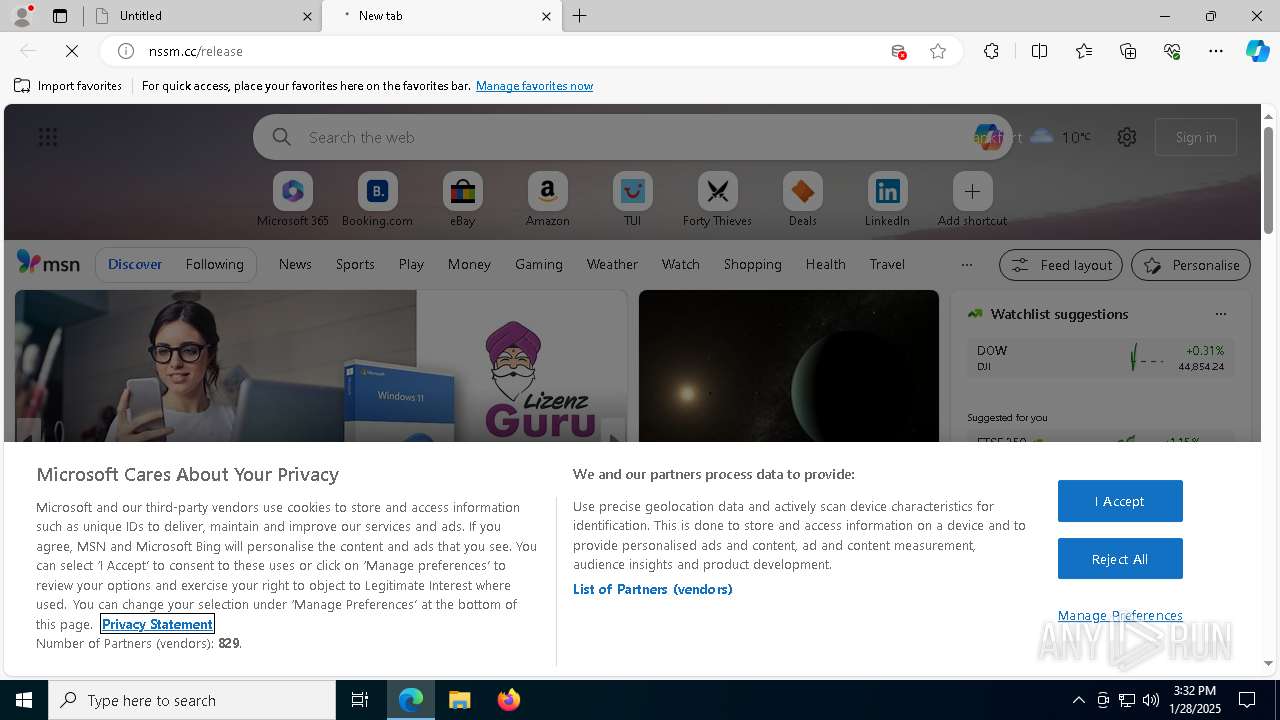This screenshot has width=1280, height=720.
Task: Open the Microsoft apps grid launcher
Action: click(47, 137)
